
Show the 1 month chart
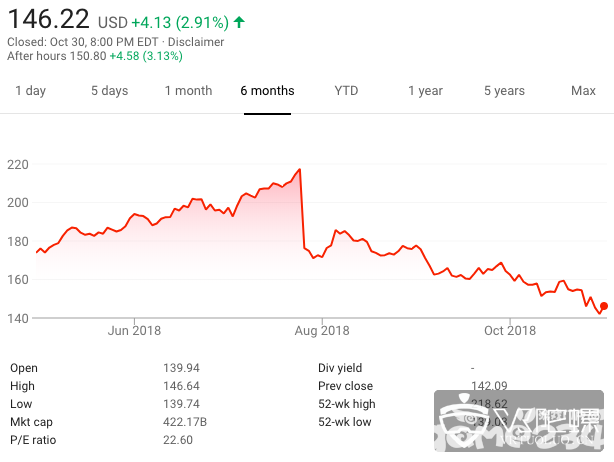[x=188, y=91]
